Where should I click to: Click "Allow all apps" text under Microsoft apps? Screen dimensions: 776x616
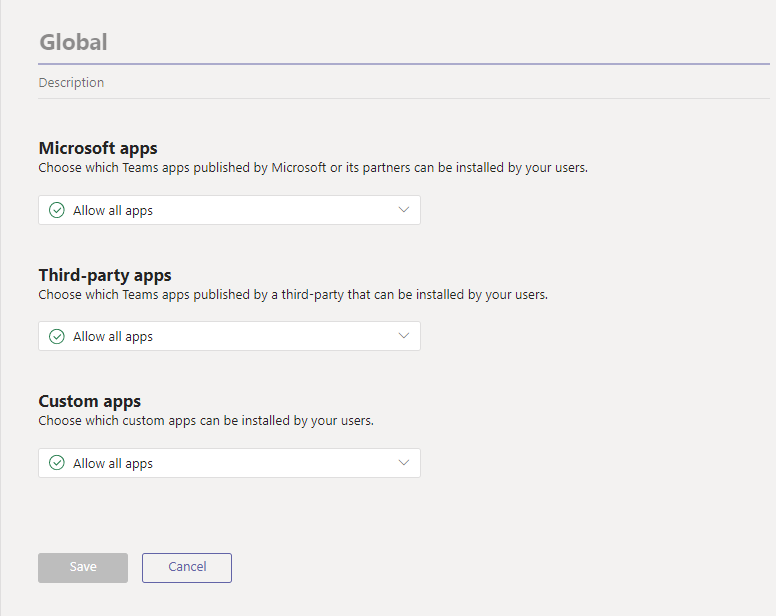click(113, 211)
